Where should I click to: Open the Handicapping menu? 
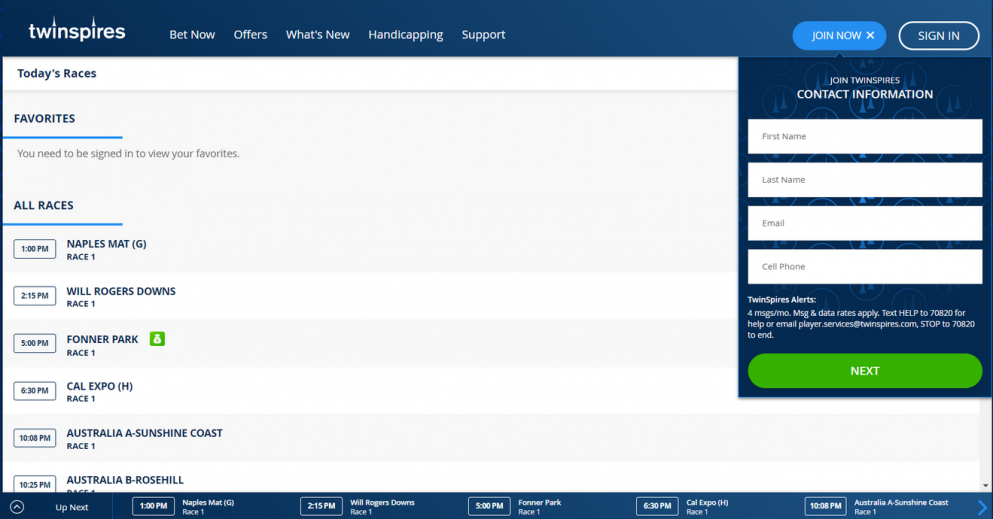tap(405, 35)
